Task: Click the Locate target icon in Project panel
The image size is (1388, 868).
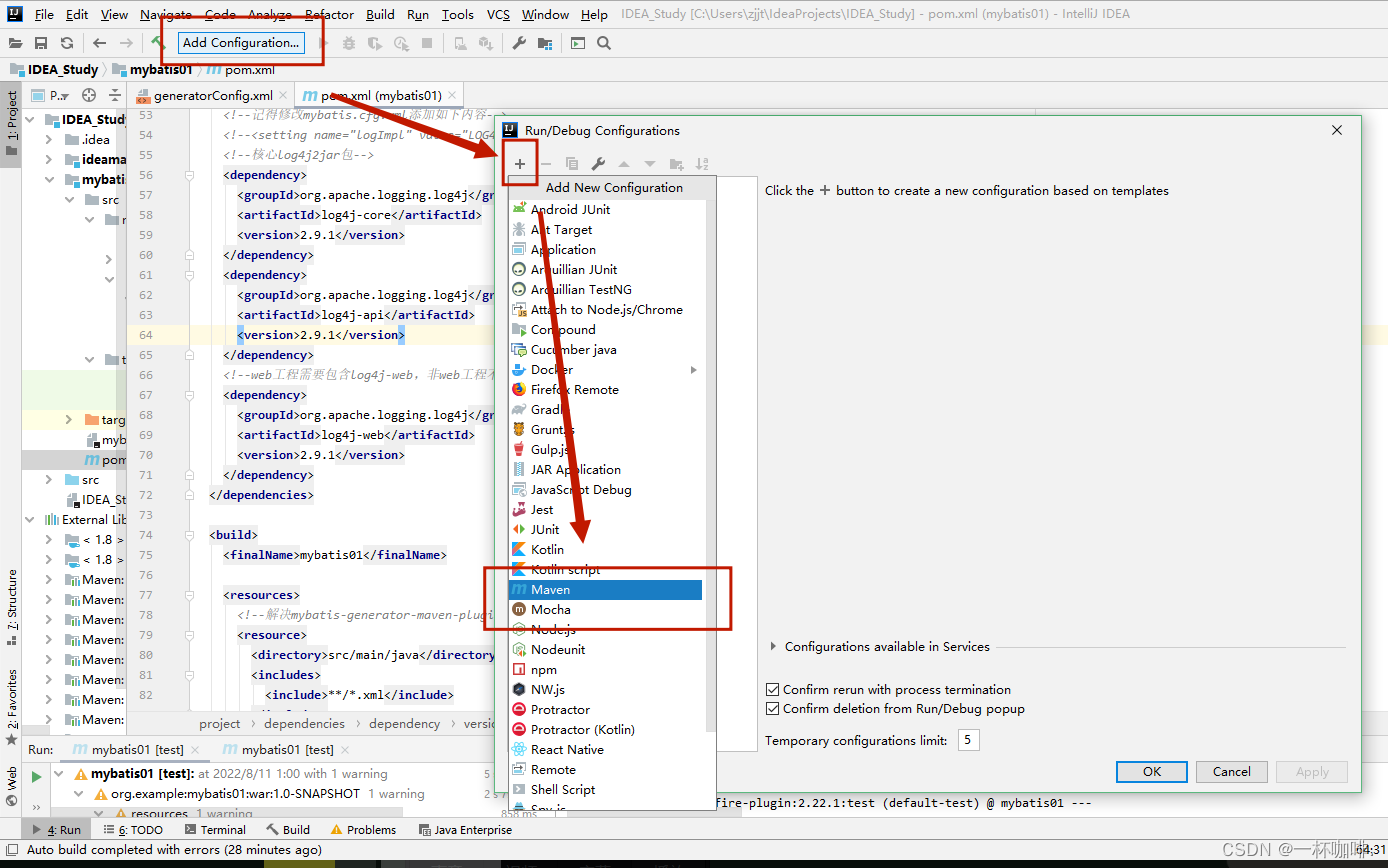Action: click(x=89, y=95)
